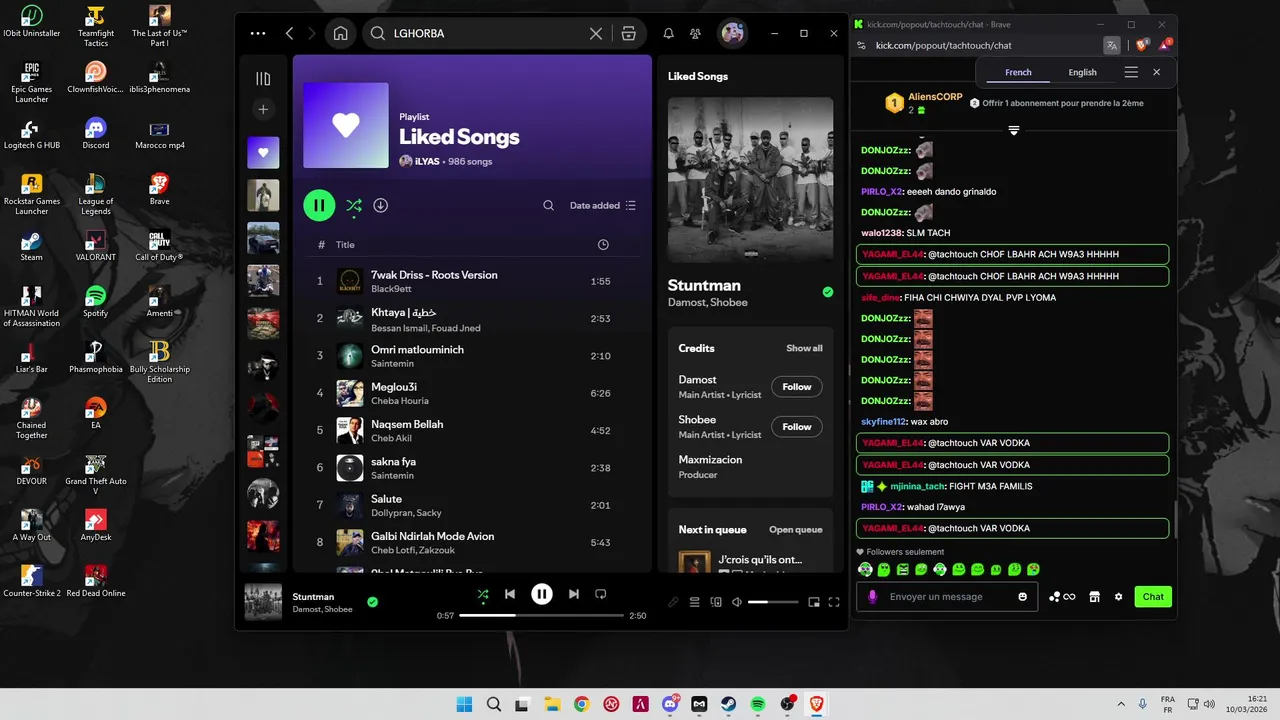Click the plus Create button in Spotify sidebar
The width and height of the screenshot is (1280, 720).
click(x=263, y=110)
